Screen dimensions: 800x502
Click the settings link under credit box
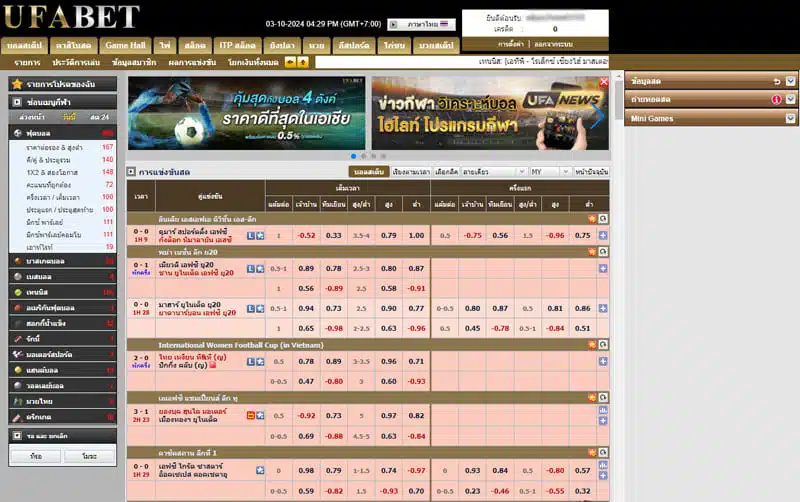[511, 44]
